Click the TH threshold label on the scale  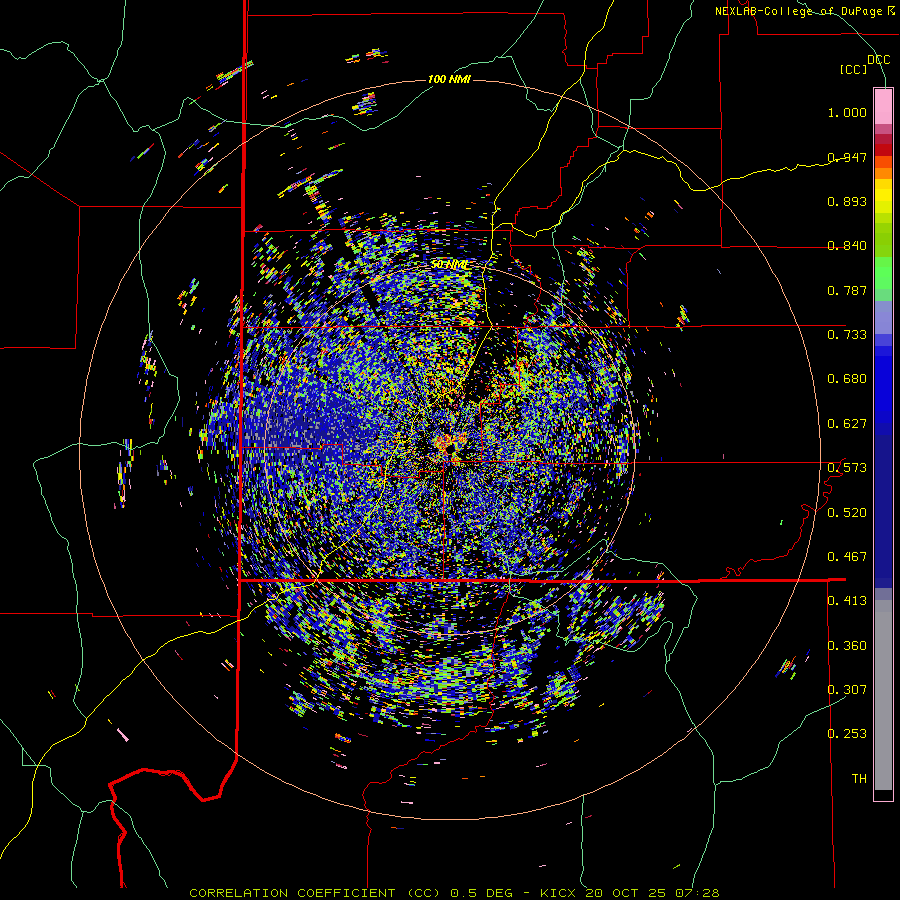click(859, 779)
